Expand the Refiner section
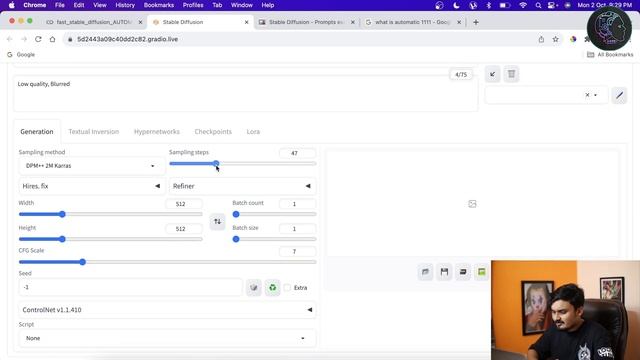The width and height of the screenshot is (640, 360). (x=242, y=186)
